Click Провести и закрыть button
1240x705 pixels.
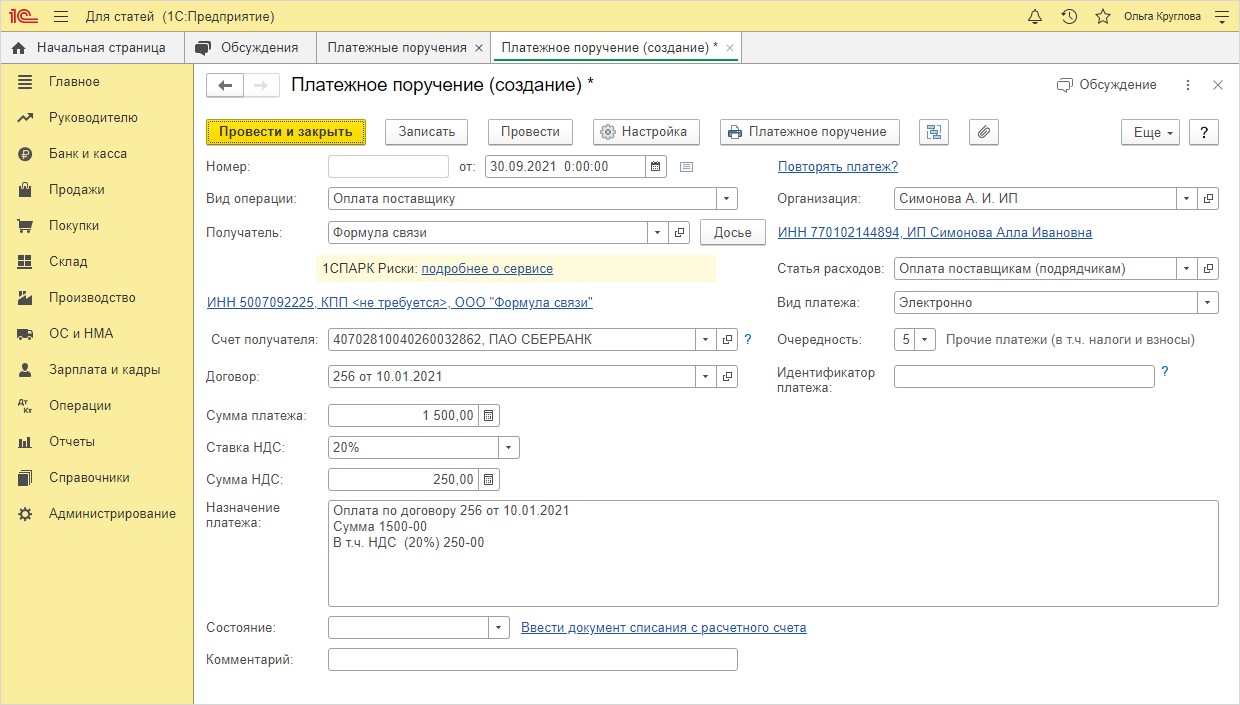[286, 132]
